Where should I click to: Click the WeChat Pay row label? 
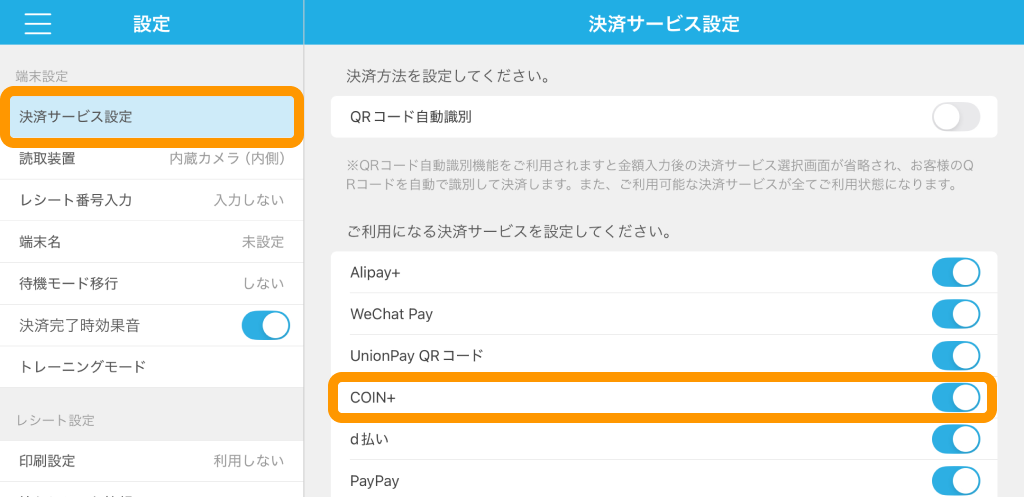click(x=392, y=314)
